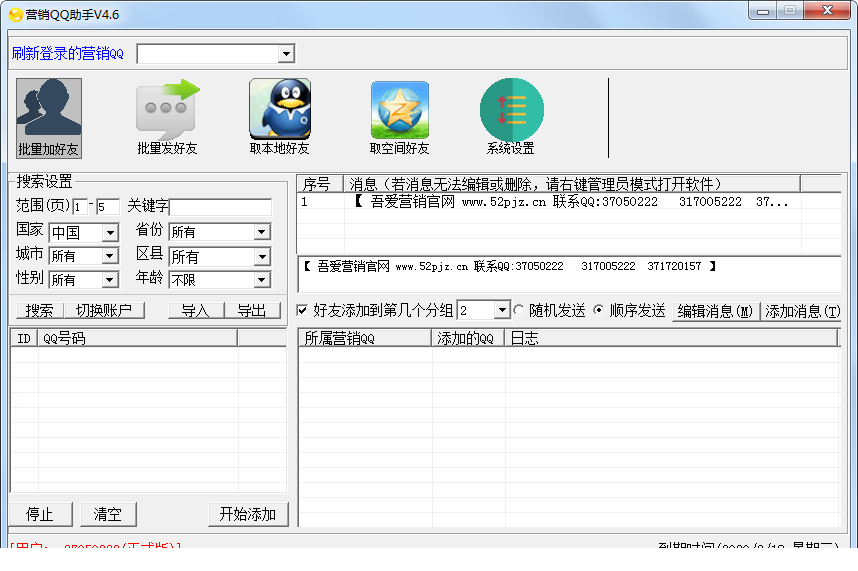Click the 刷新登录的营销QQ link

(68, 54)
